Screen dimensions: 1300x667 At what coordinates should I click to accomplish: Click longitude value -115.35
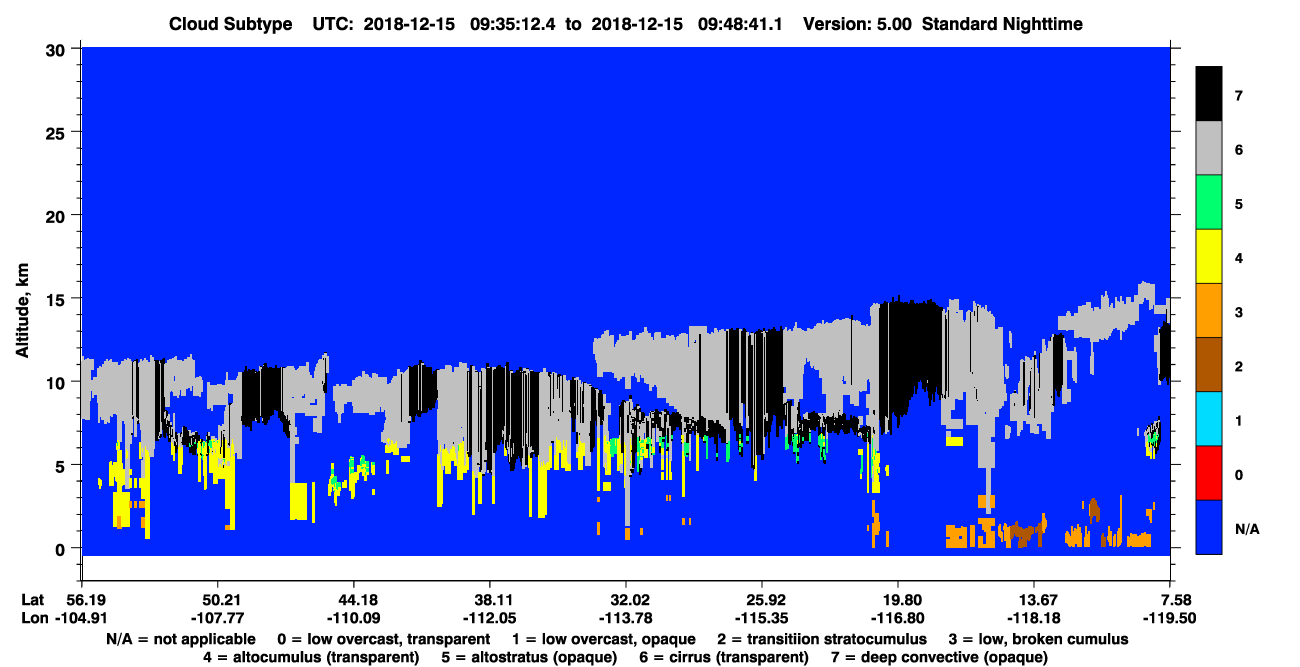coord(761,618)
